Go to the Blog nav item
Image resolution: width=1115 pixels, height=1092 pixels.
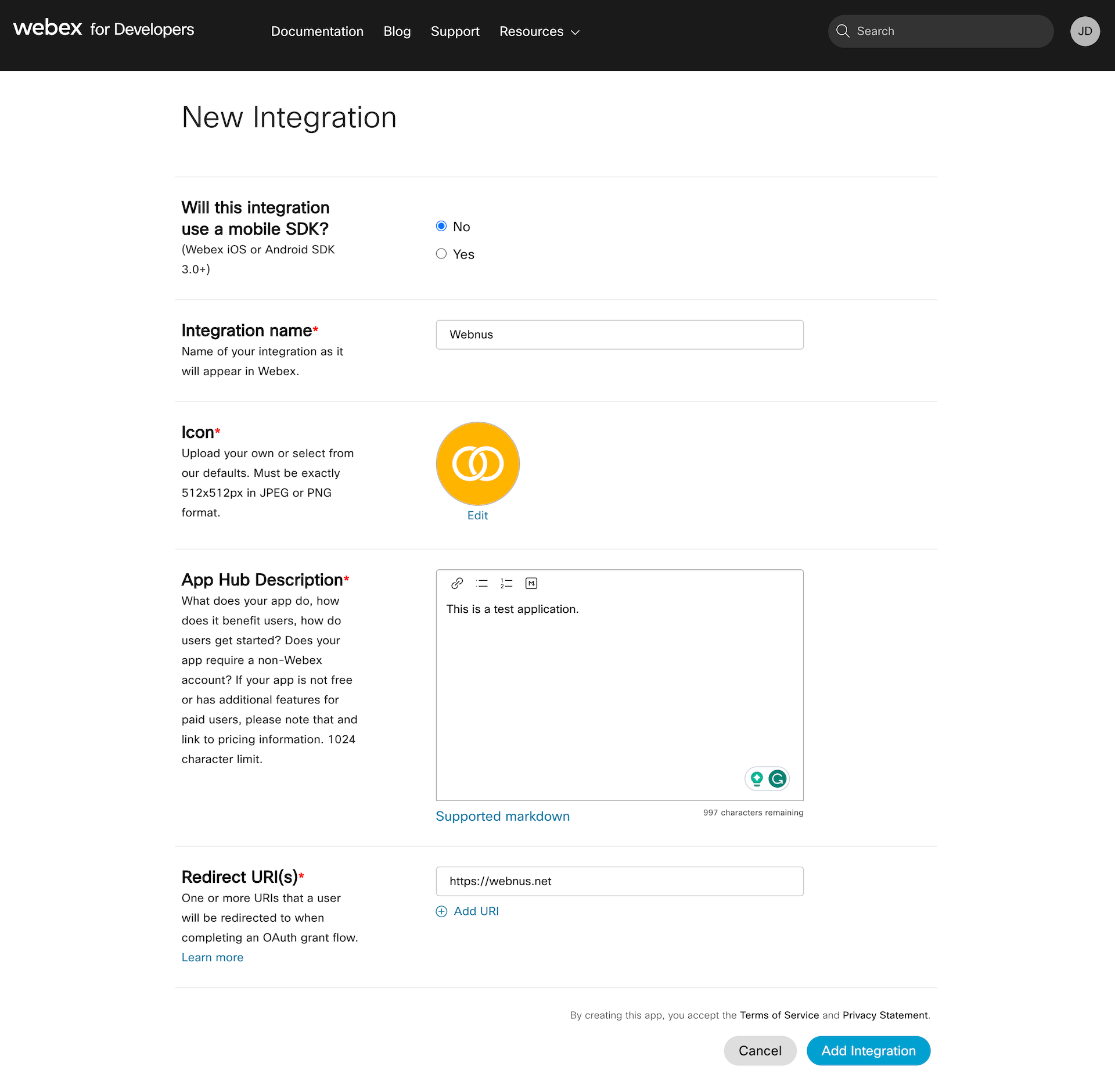tap(397, 31)
